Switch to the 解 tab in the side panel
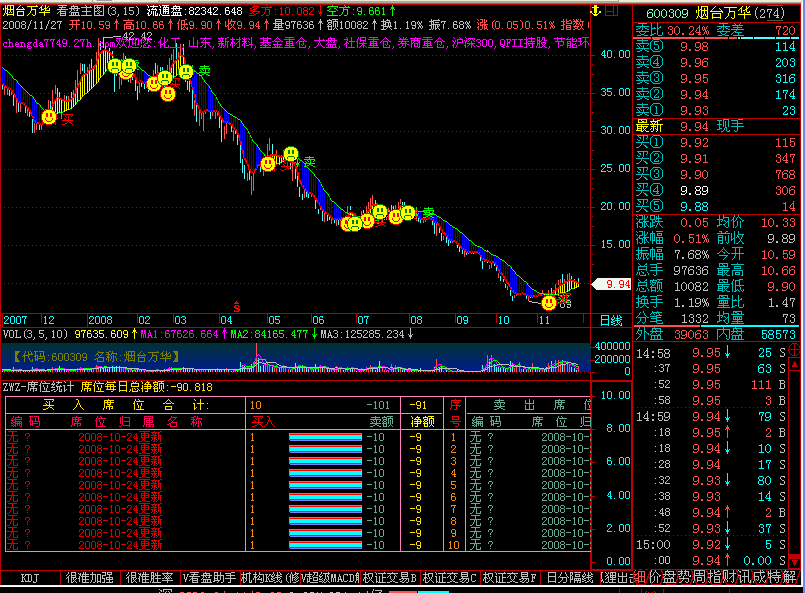 (789, 577)
